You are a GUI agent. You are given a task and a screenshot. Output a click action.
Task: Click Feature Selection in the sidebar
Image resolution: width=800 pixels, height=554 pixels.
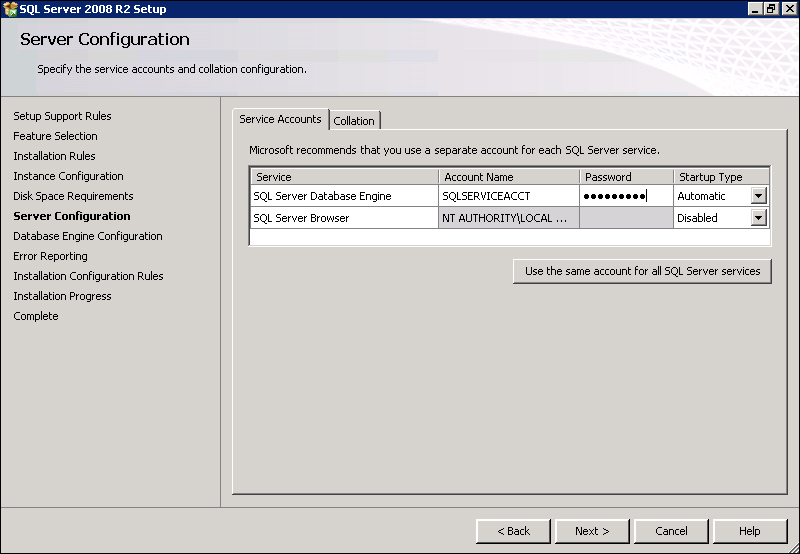[55, 136]
